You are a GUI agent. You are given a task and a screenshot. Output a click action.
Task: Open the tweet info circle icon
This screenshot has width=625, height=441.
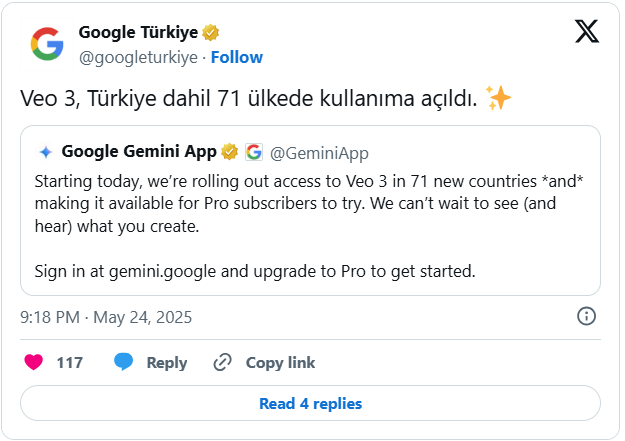[586, 316]
